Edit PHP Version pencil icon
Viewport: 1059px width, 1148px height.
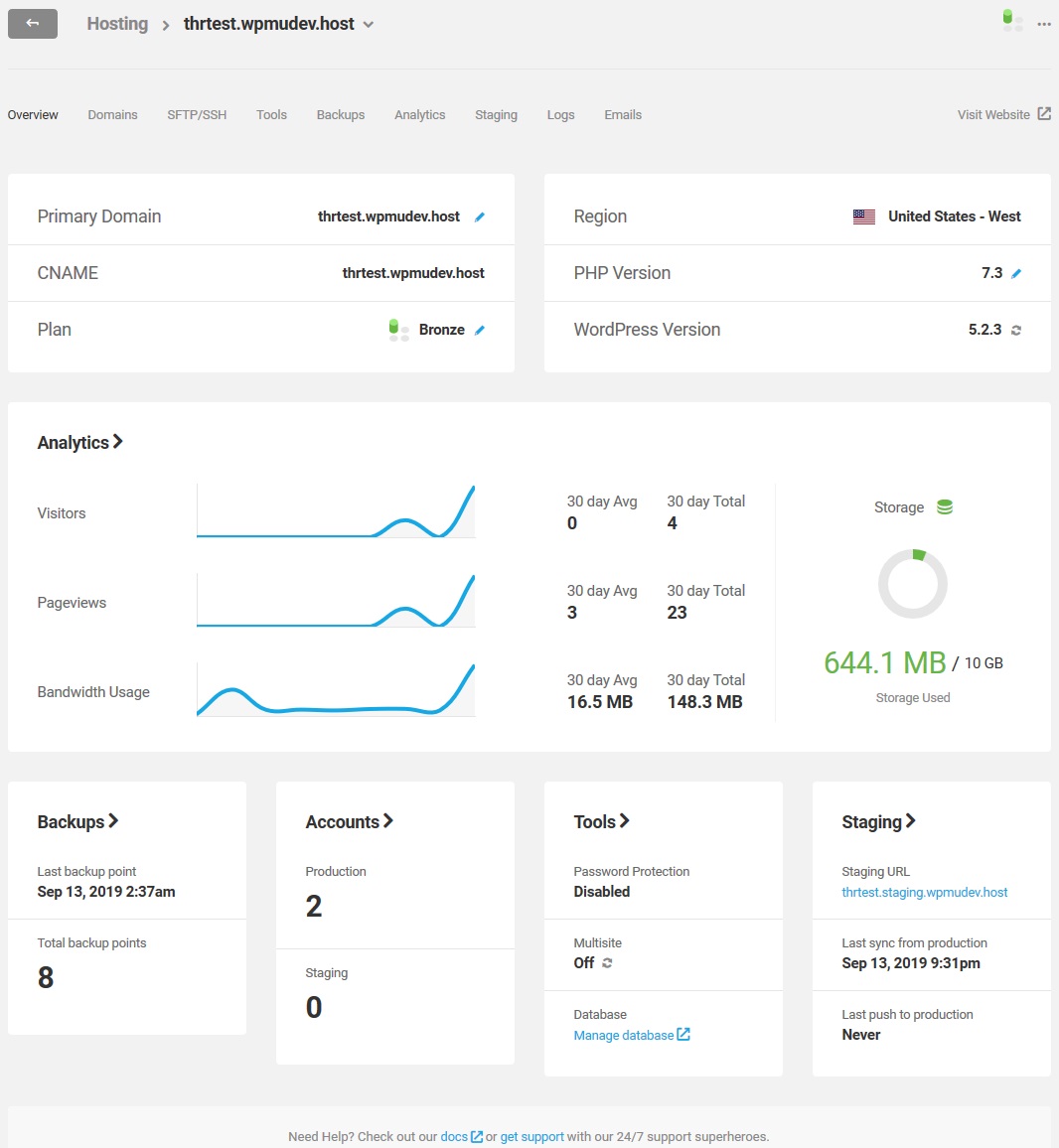click(1016, 273)
